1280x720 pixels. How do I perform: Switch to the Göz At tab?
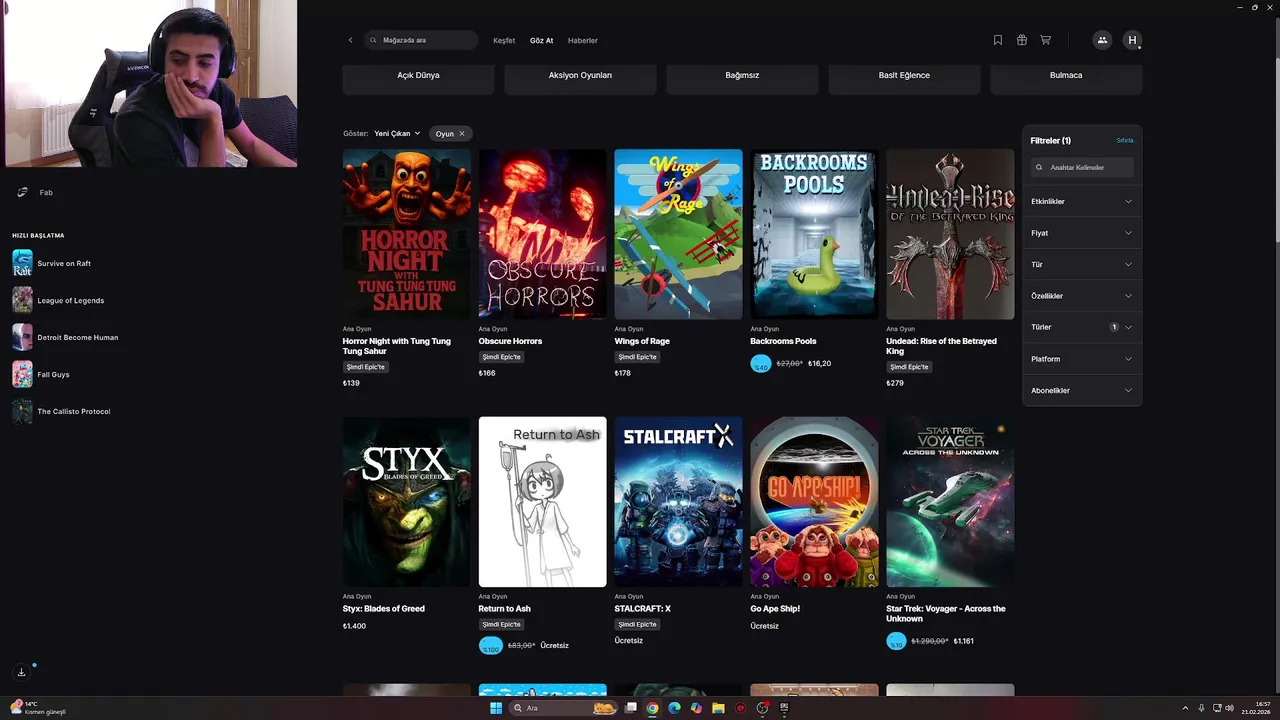coord(541,41)
